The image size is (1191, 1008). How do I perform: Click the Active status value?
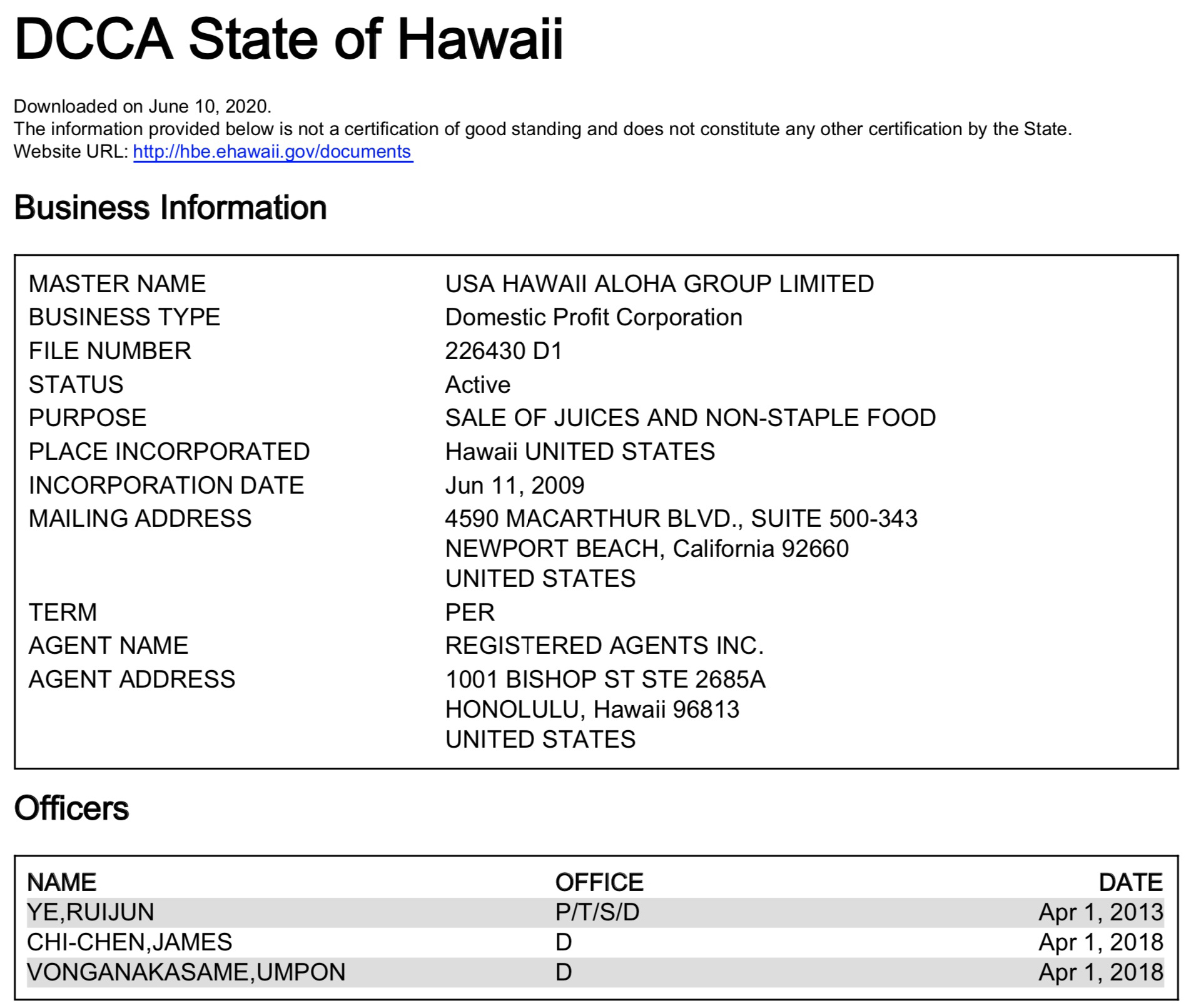coord(477,385)
